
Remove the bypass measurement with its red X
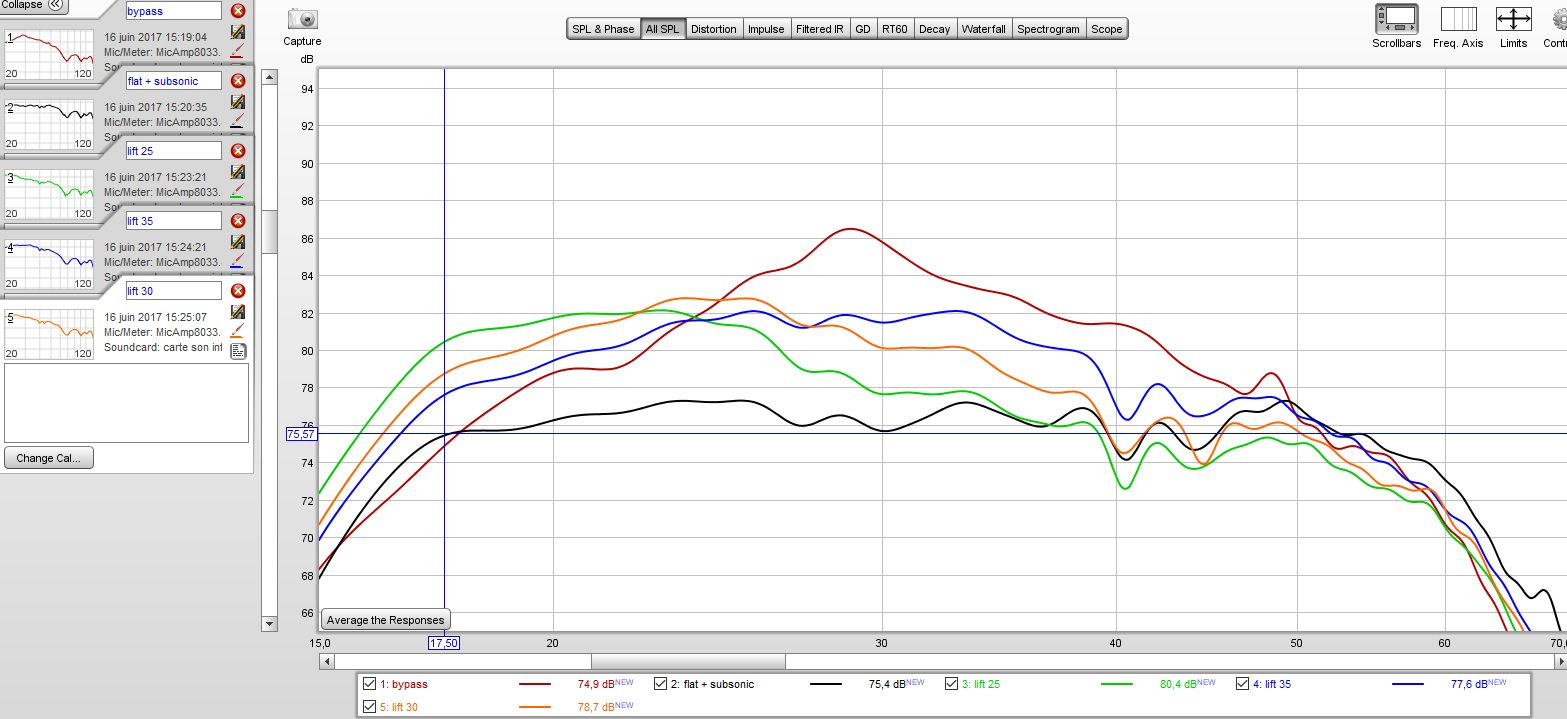(238, 11)
